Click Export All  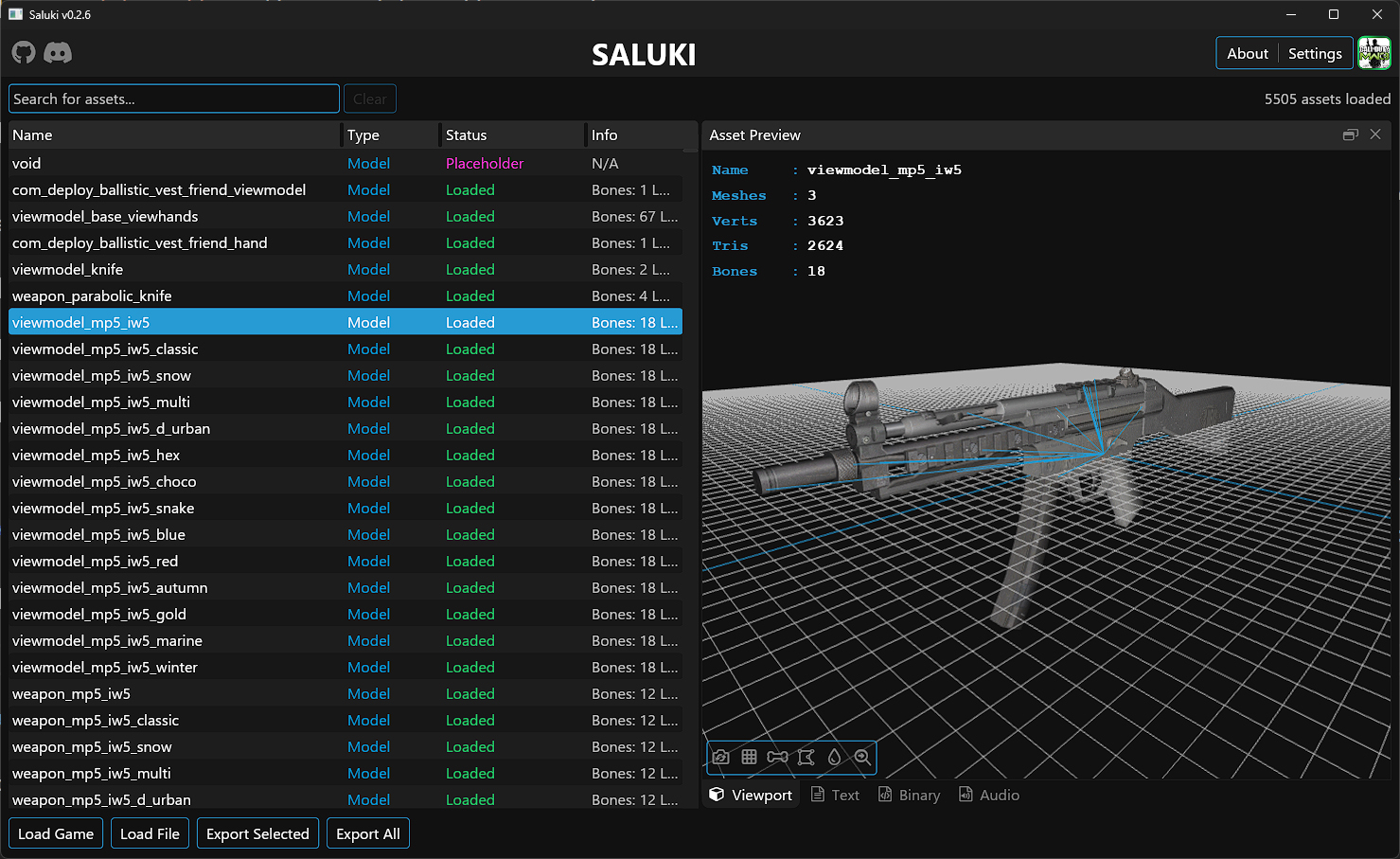click(x=367, y=833)
